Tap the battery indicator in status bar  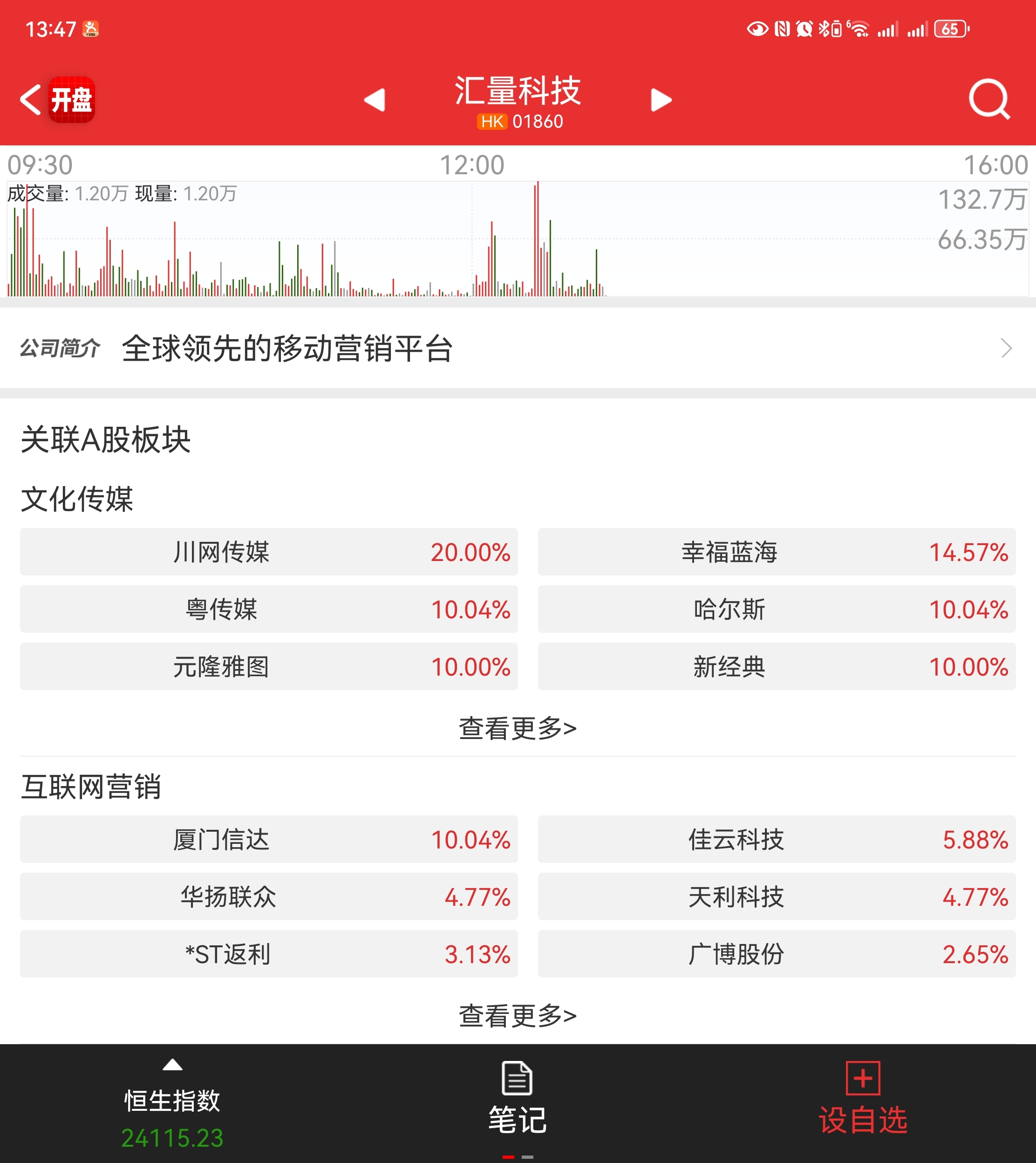pyautogui.click(x=952, y=29)
